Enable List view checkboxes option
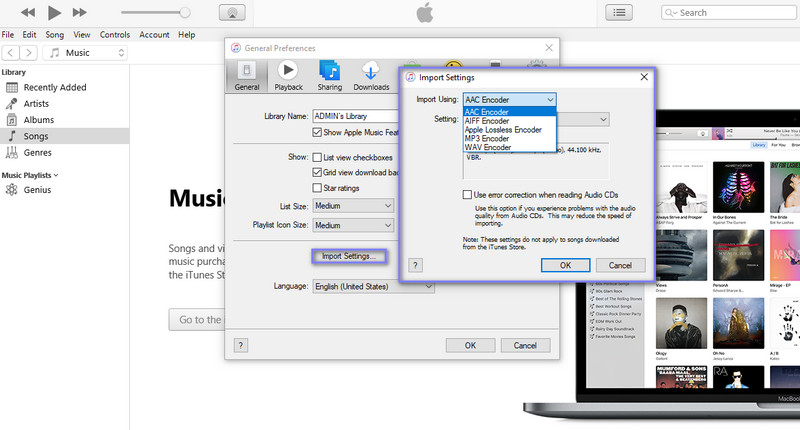Image resolution: width=800 pixels, height=430 pixels. (317, 158)
